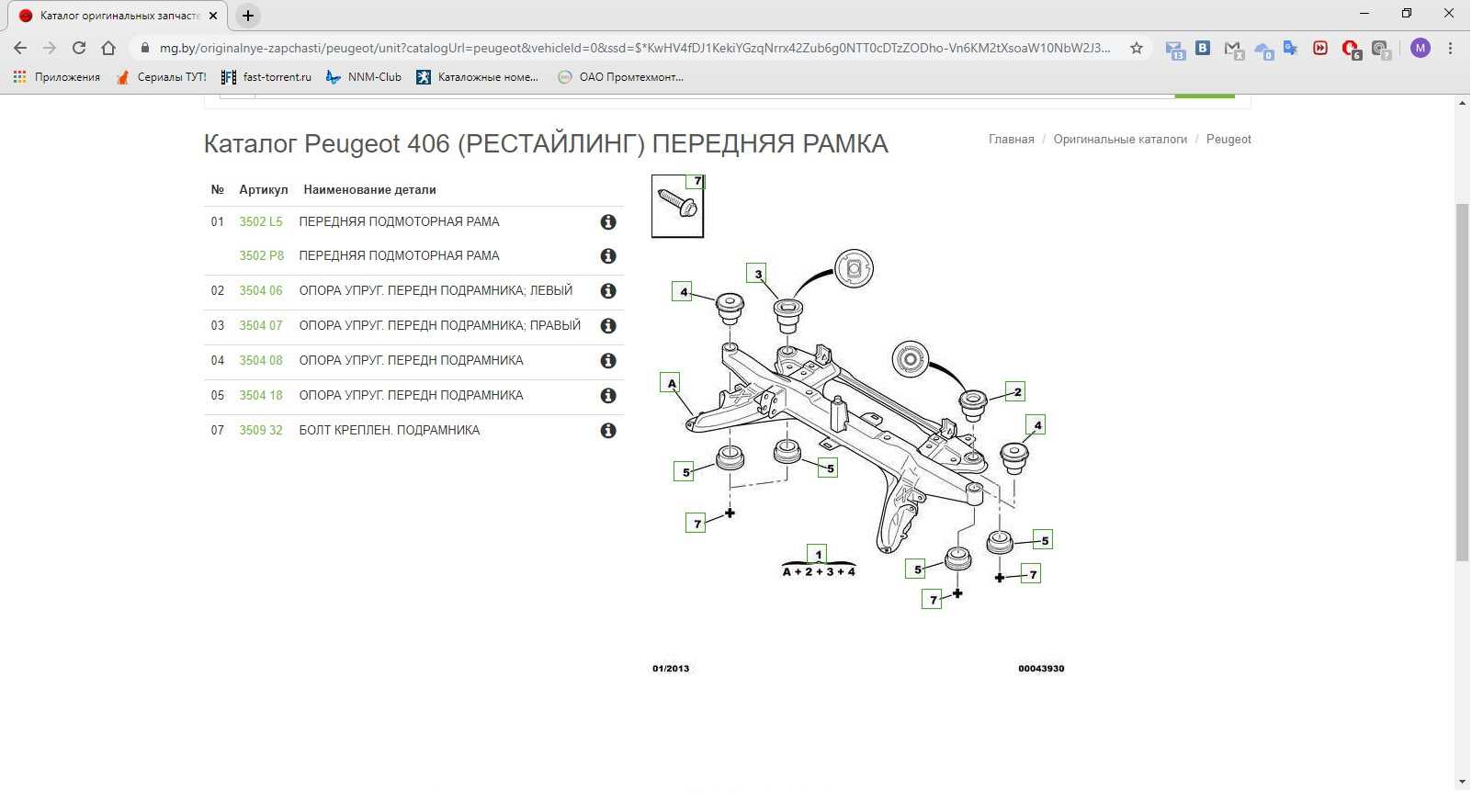Select callout 2 on the diagram

[1015, 392]
